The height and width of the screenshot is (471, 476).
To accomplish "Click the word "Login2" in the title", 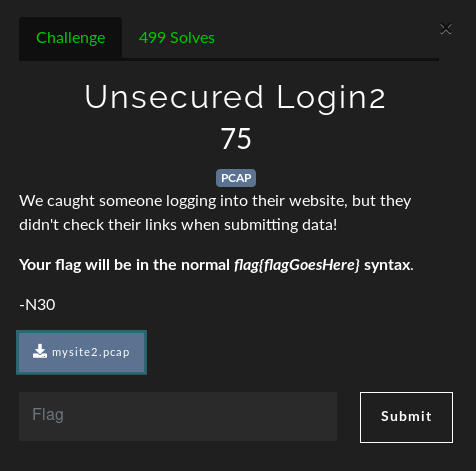I will click(331, 98).
